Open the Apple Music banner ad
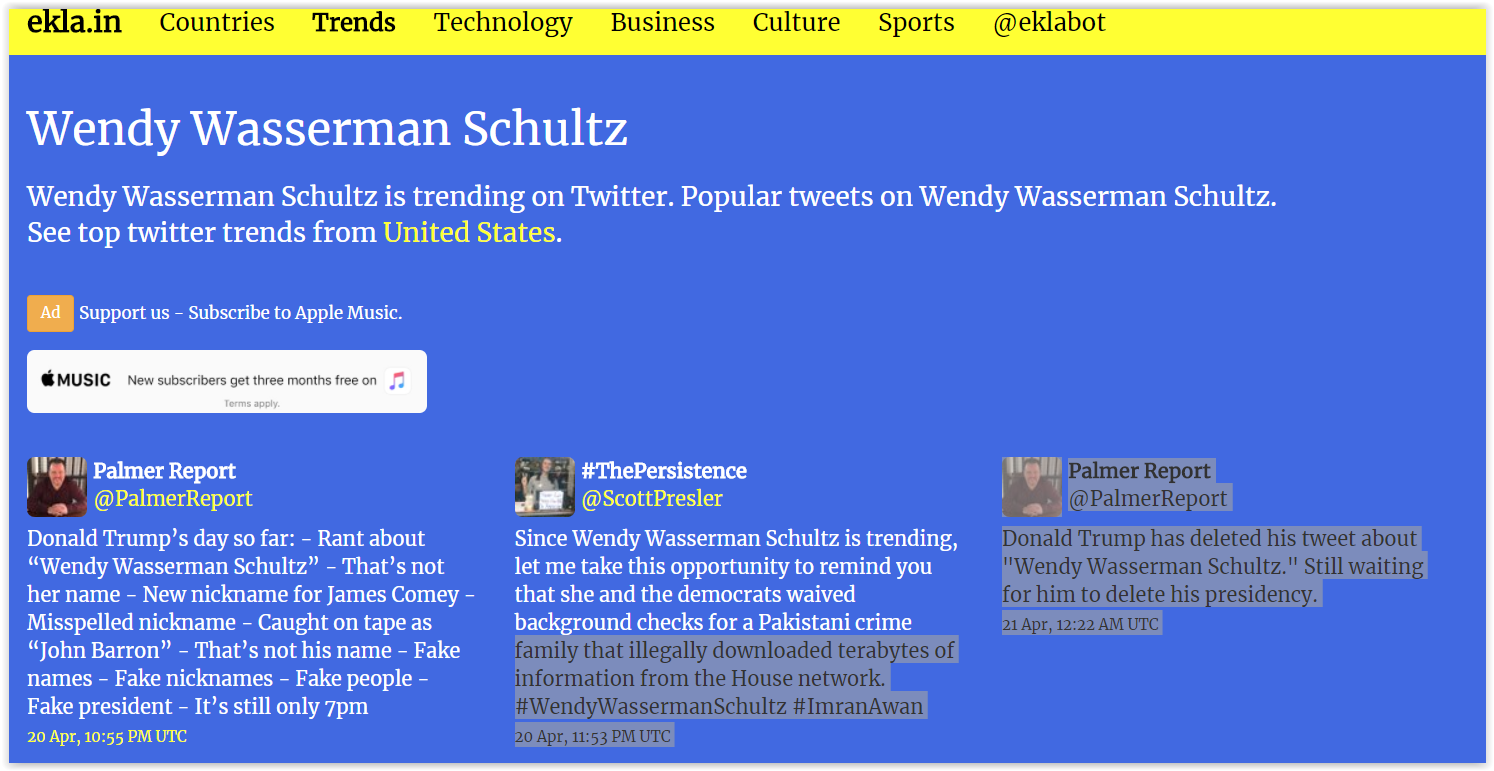1494x771 pixels. pos(226,381)
